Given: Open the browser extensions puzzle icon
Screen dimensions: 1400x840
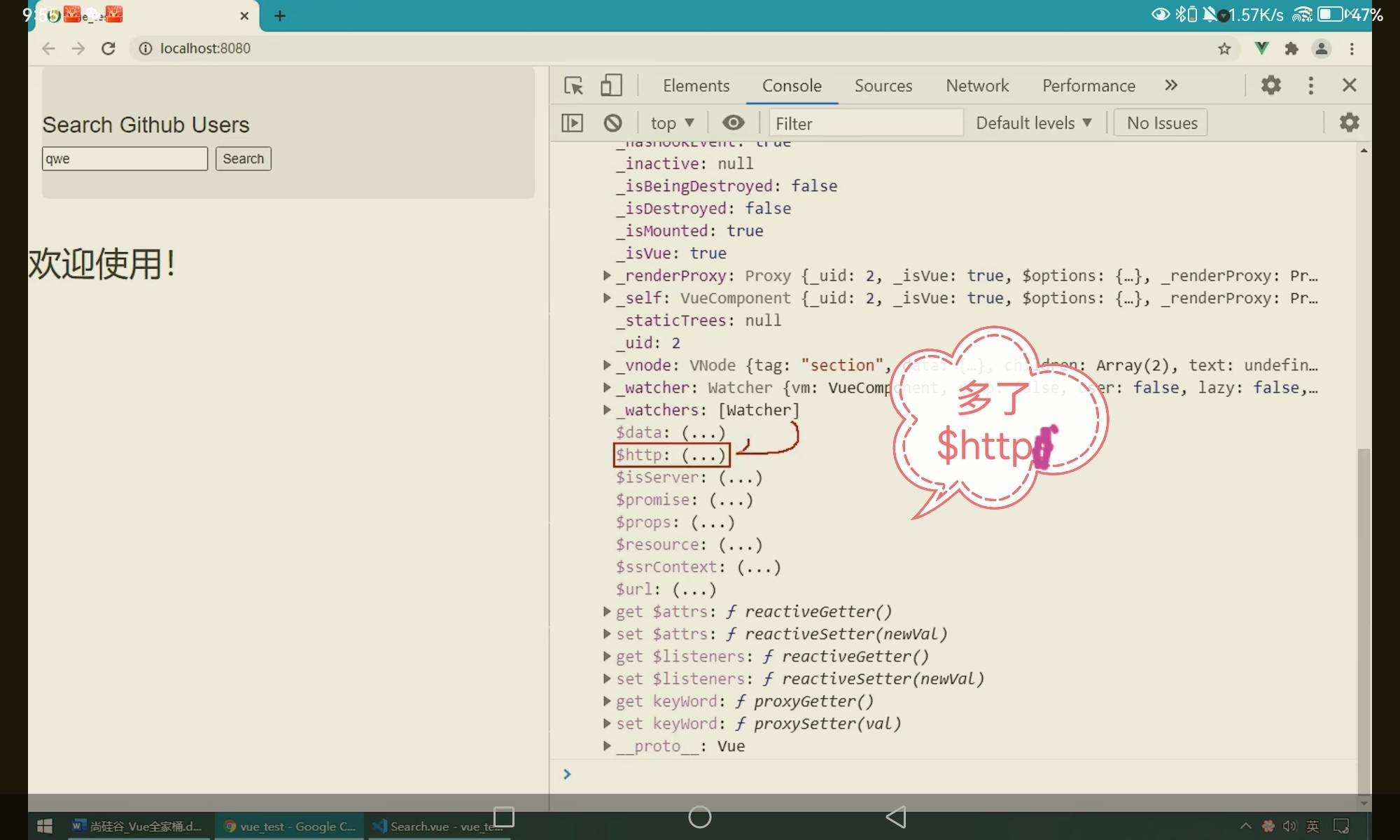Looking at the screenshot, I should click(x=1291, y=48).
